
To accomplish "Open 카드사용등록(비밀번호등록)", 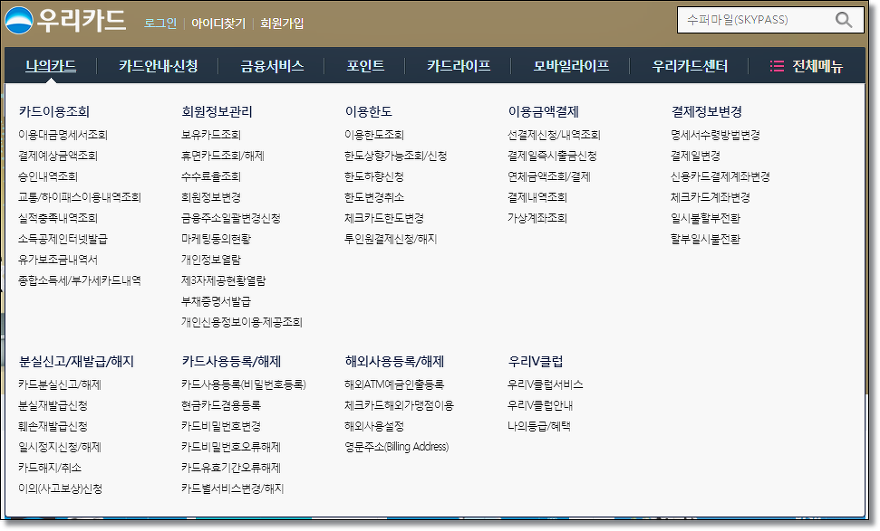I will click(244, 384).
